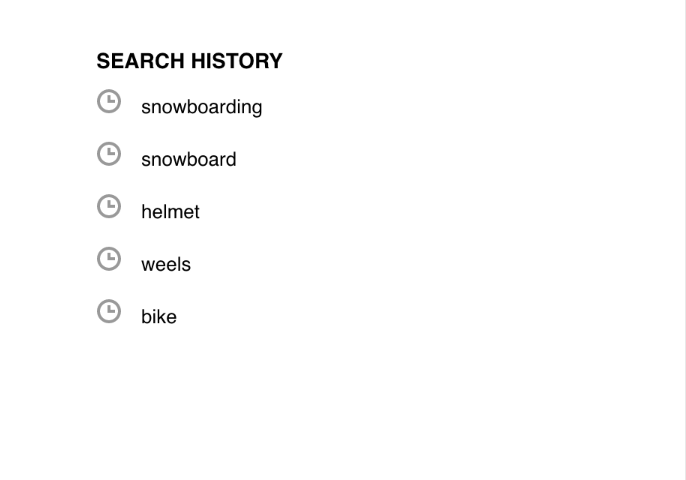Click the clock icon beside snowboarding
This screenshot has height=480, width=686.
109,101
